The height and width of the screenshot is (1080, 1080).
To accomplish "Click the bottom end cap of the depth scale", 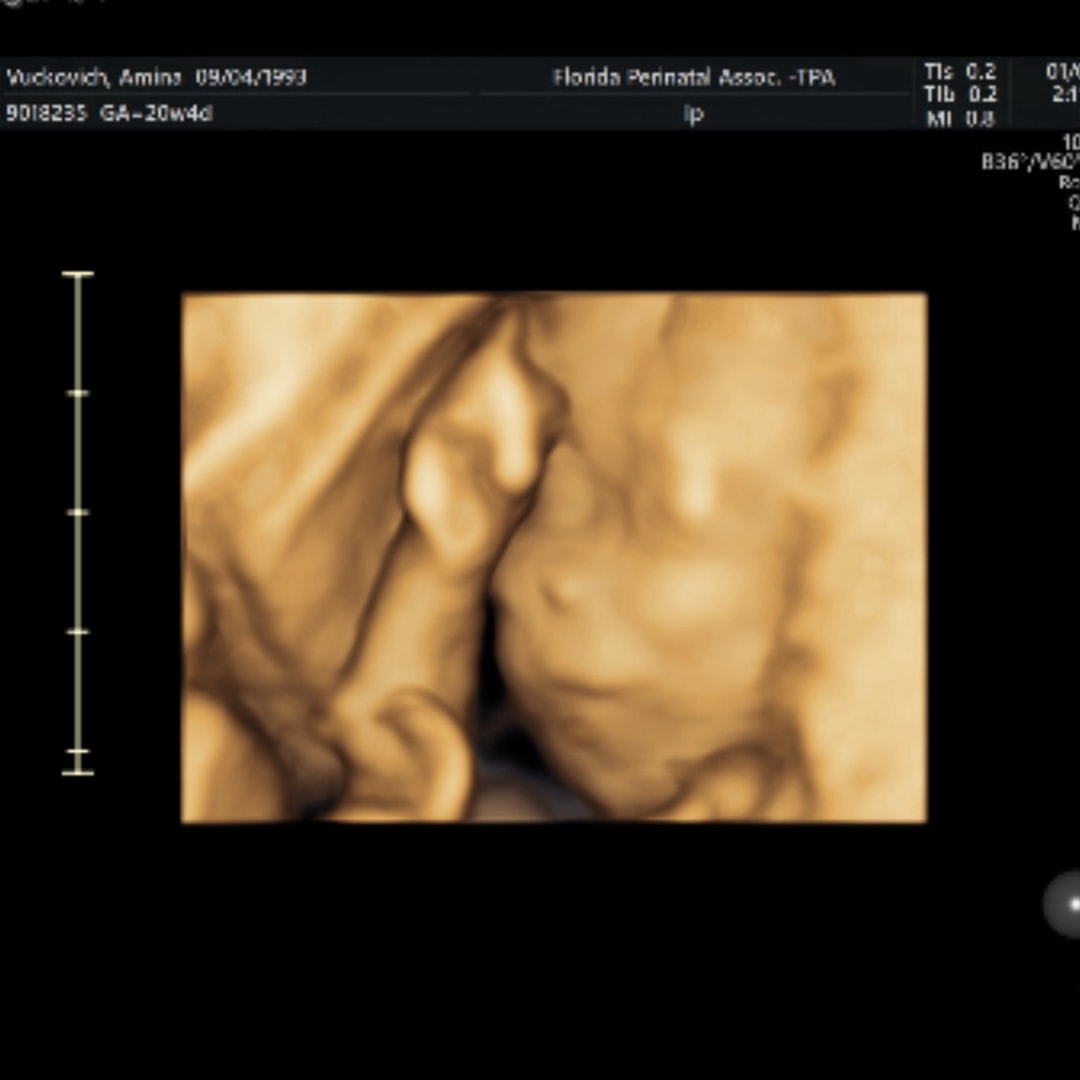I will [x=78, y=772].
